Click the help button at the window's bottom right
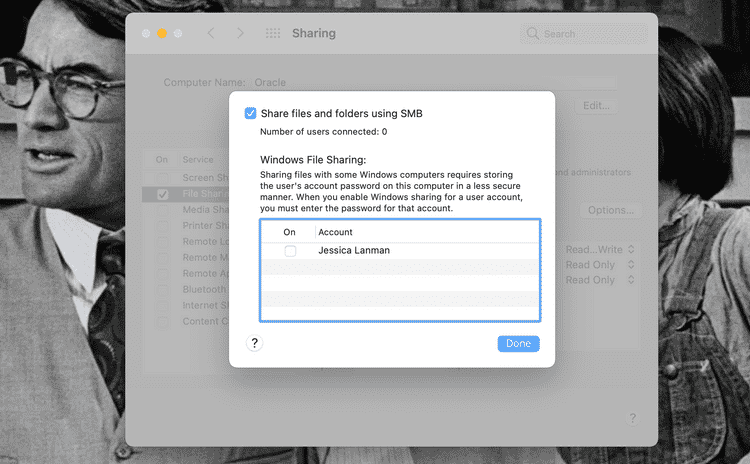The height and width of the screenshot is (464, 750). tap(632, 418)
